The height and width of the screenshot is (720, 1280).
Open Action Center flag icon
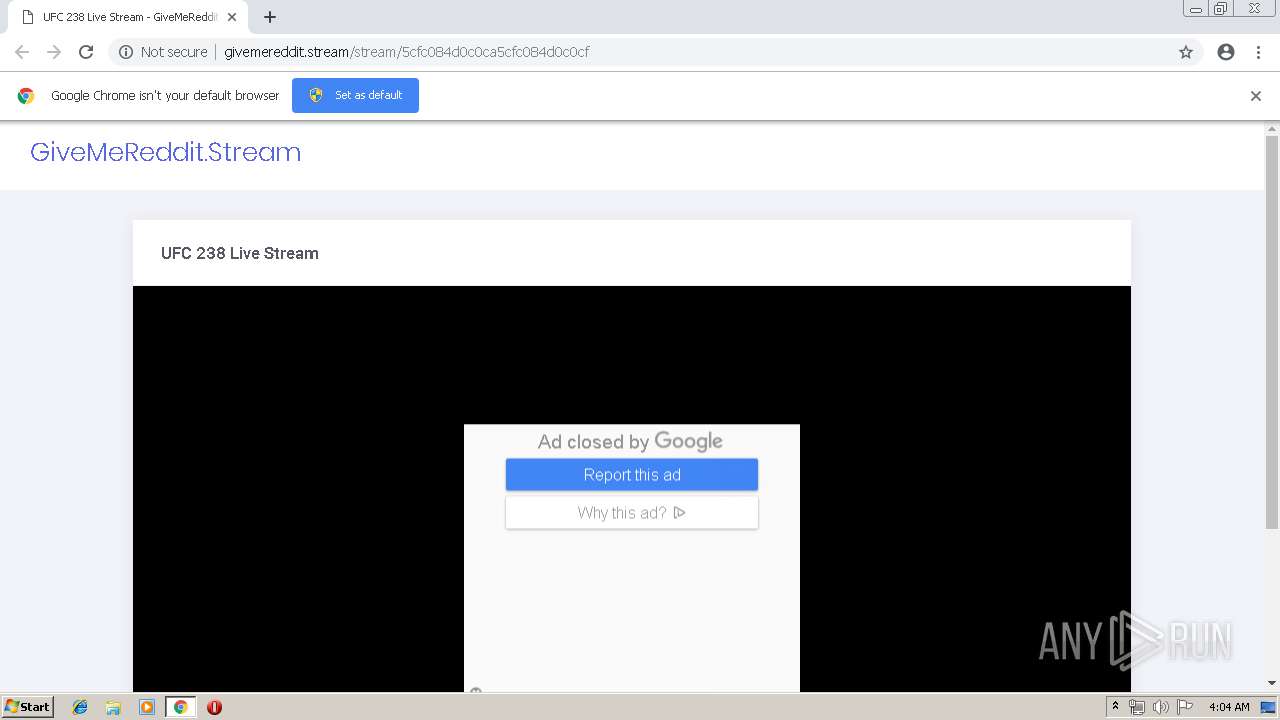click(1185, 707)
